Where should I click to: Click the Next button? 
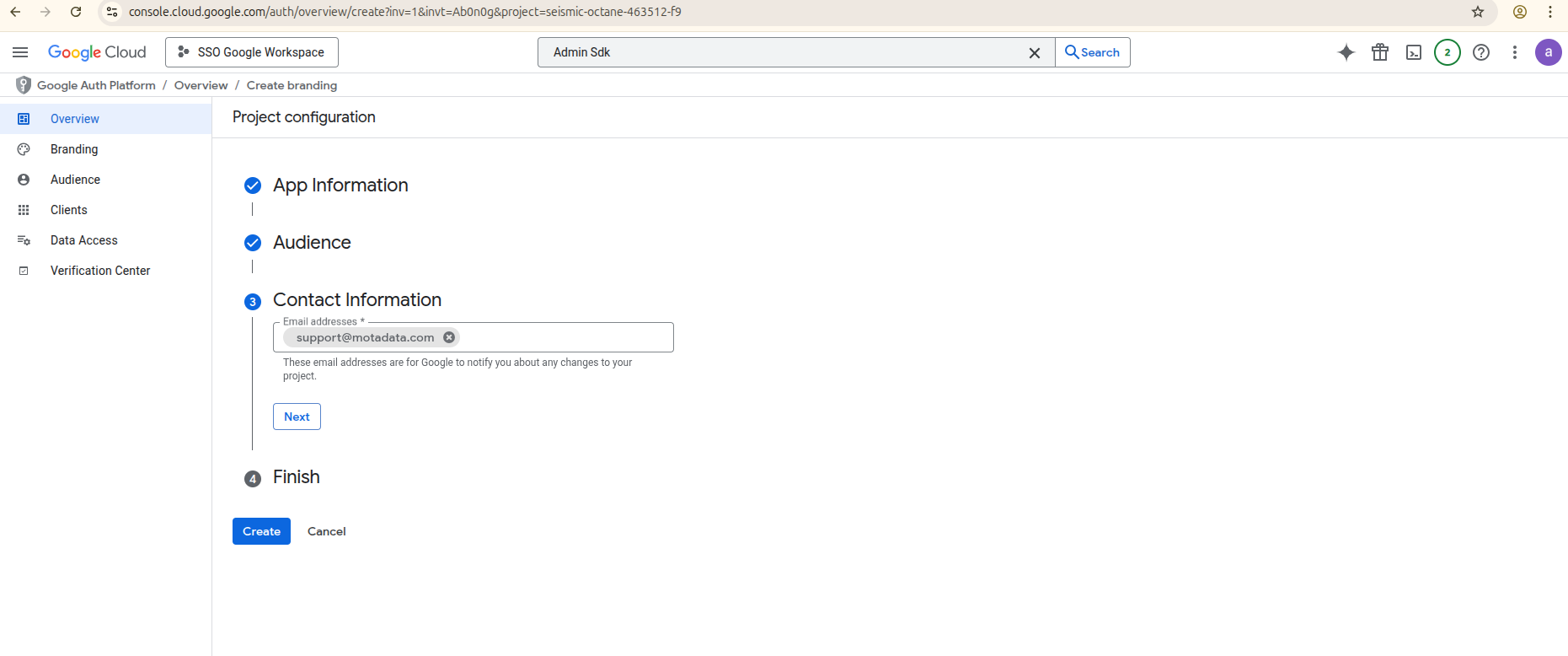[x=297, y=417]
